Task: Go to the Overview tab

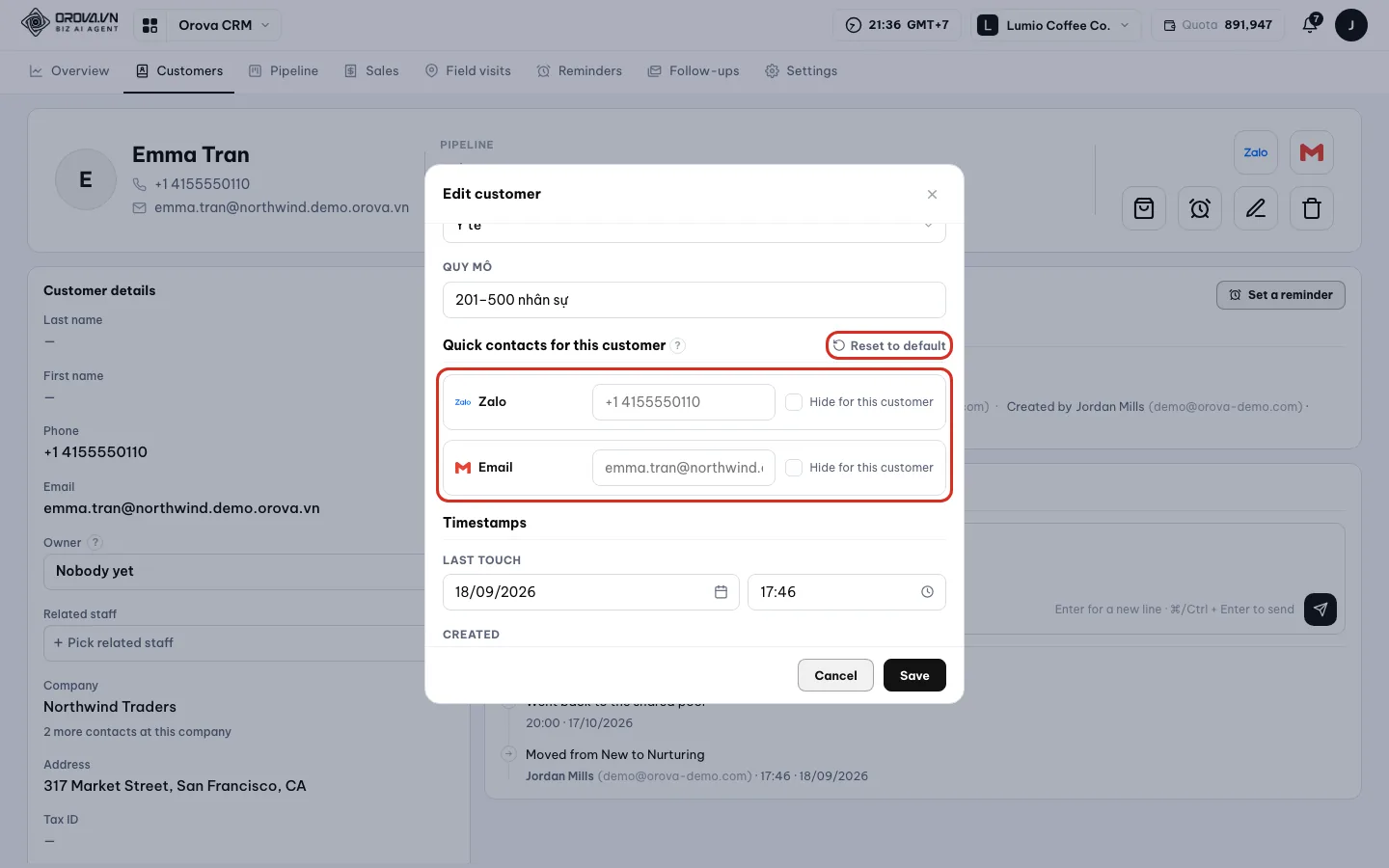Action: coord(69,71)
